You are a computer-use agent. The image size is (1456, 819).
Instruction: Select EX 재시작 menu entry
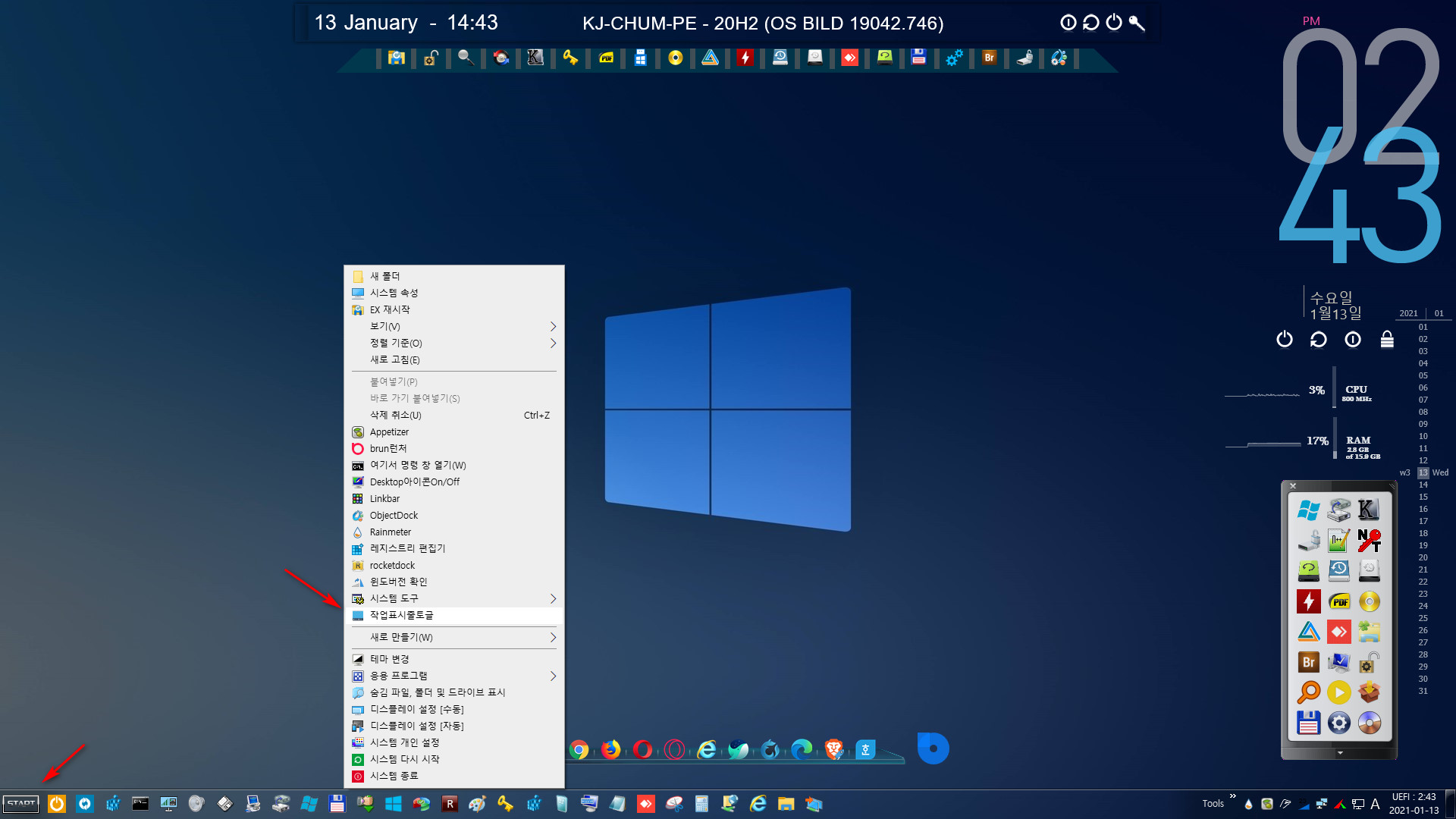454,309
